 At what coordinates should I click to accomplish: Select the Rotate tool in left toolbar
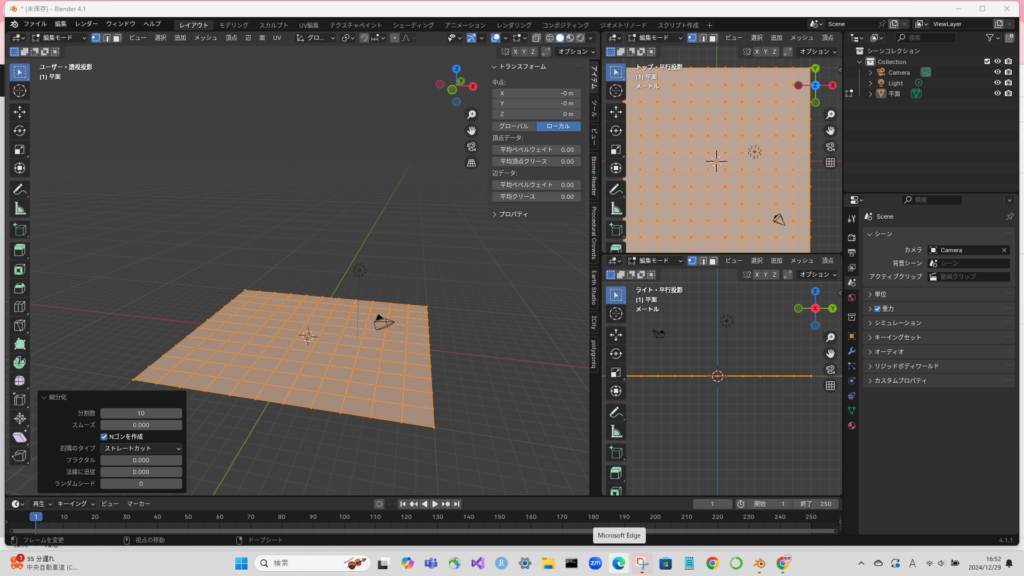[20, 130]
